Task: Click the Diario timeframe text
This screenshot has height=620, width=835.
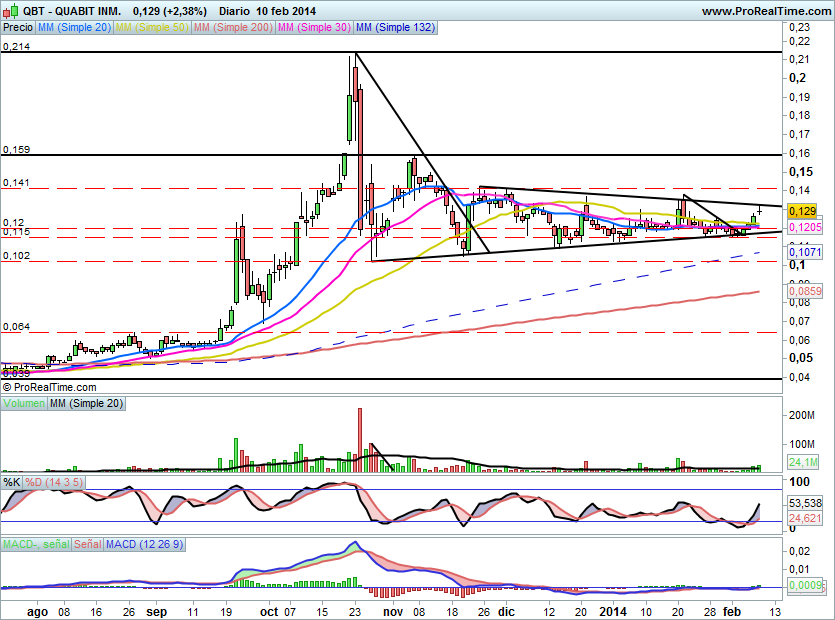Action: coord(234,11)
